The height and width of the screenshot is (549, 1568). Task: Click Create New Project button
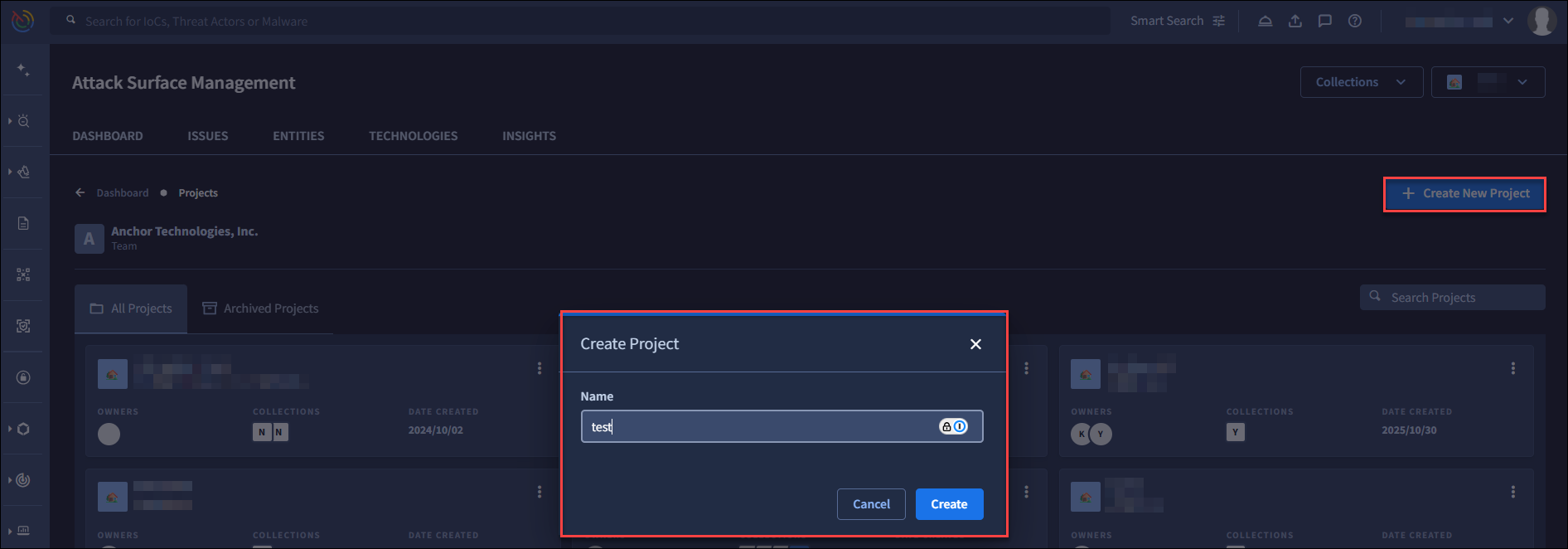click(x=1464, y=193)
